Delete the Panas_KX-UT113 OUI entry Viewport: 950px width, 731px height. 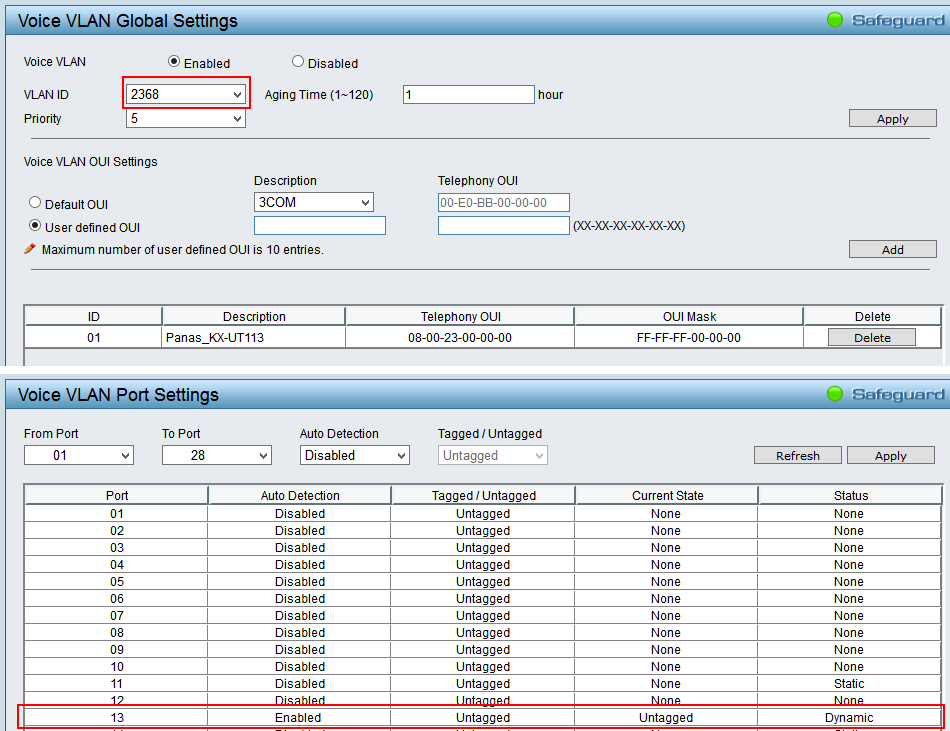871,338
